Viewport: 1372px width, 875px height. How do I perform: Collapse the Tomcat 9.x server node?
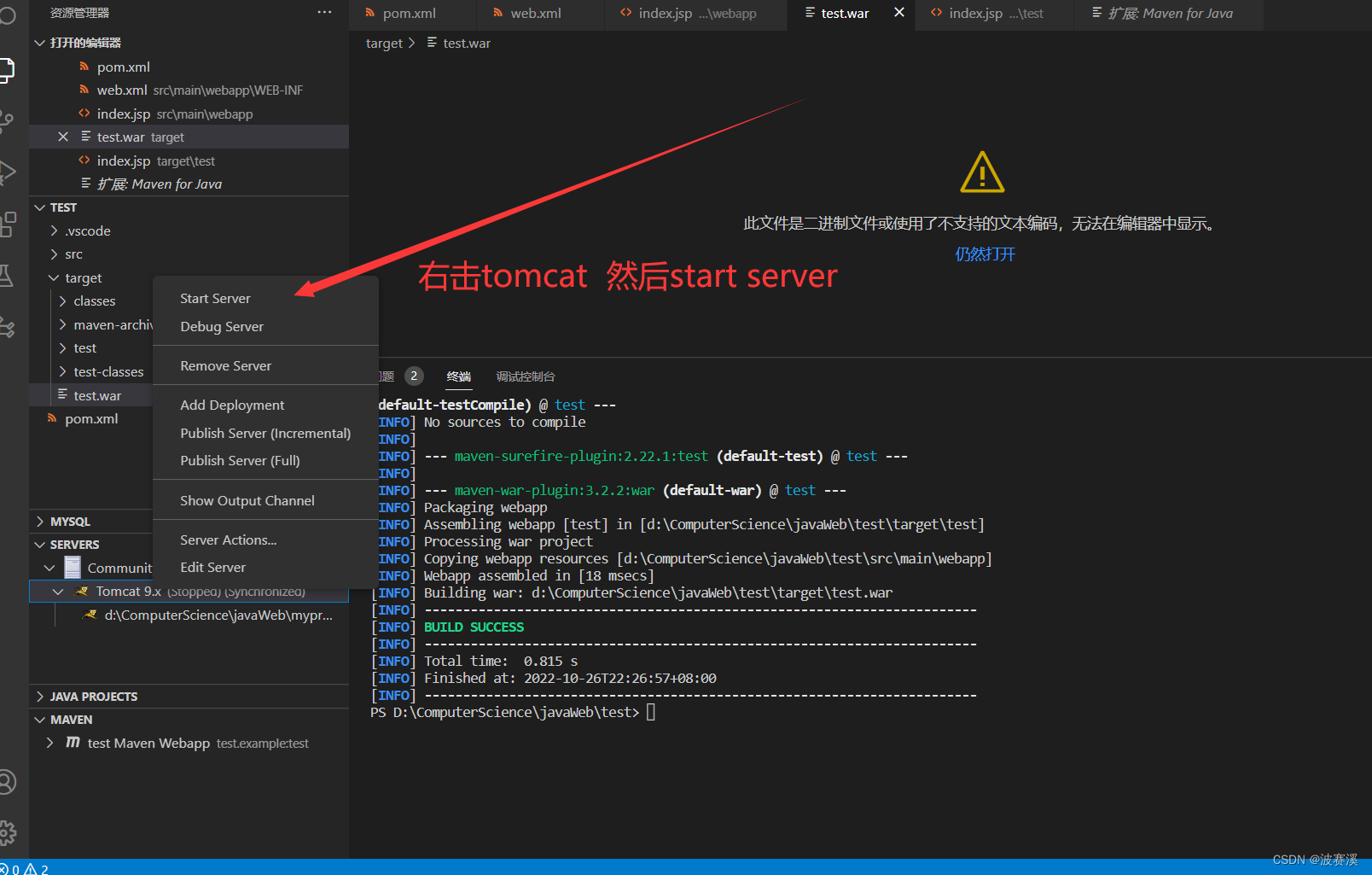[x=58, y=592]
